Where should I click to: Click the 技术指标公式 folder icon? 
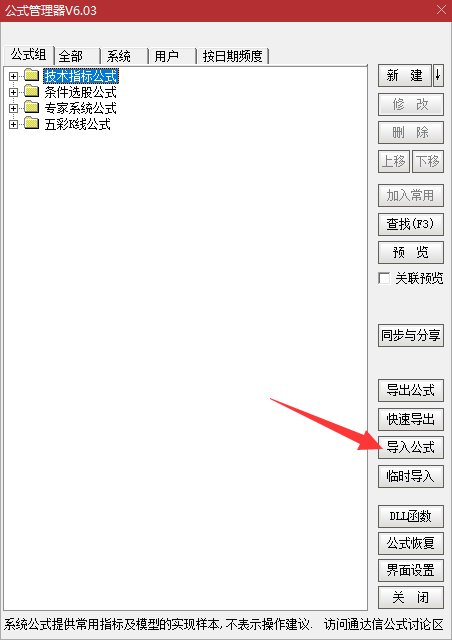pyautogui.click(x=31, y=76)
